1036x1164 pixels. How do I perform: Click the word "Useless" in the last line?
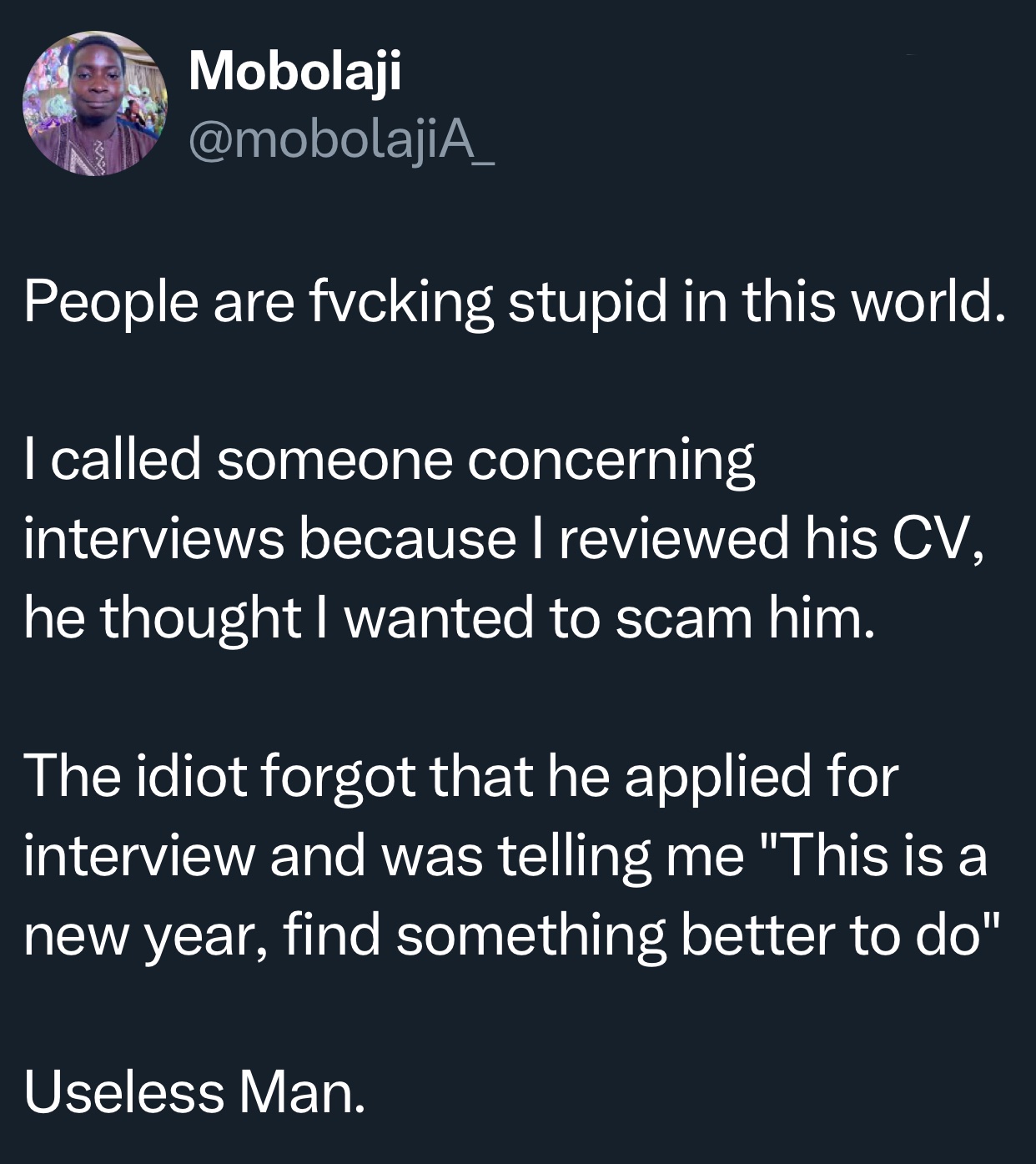[124, 1094]
